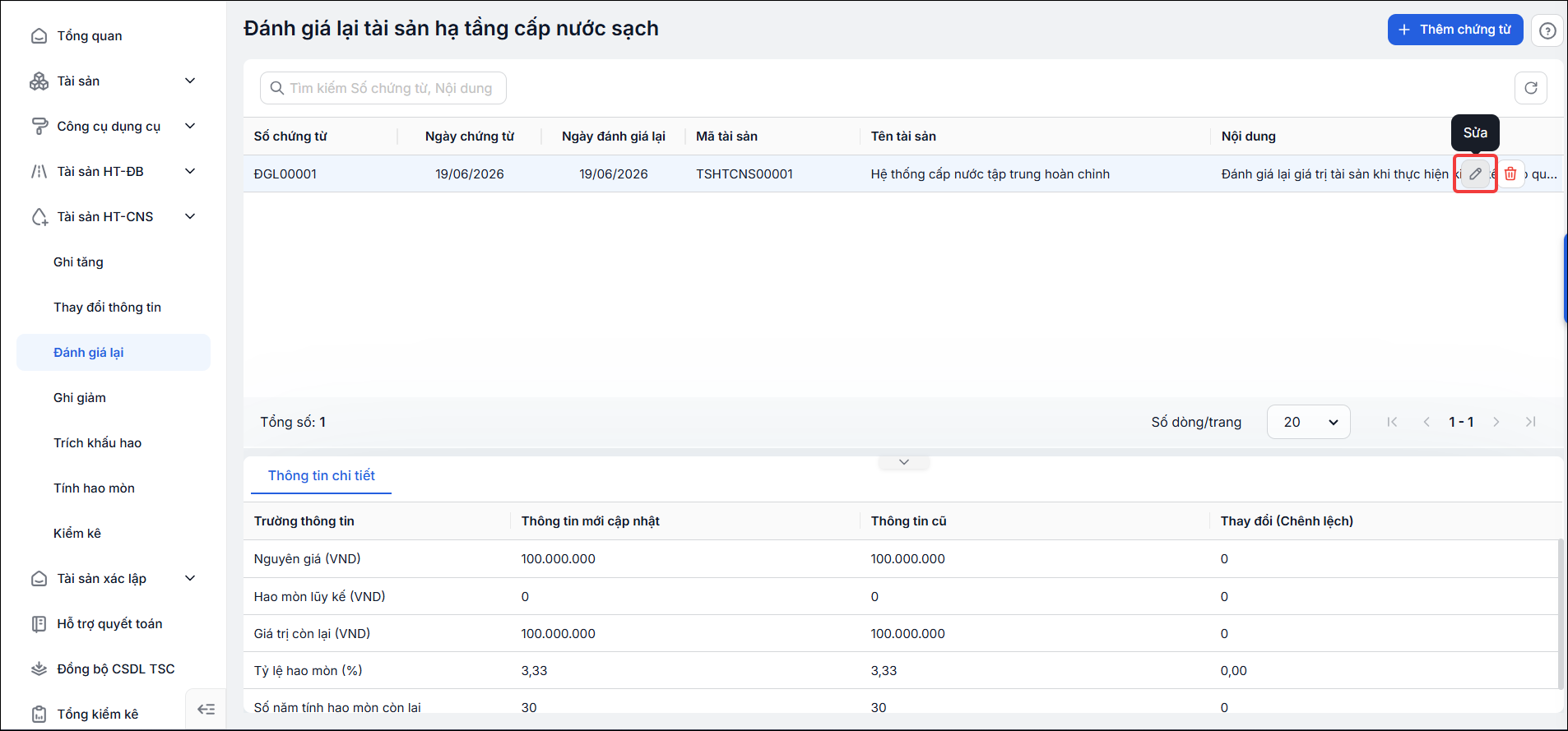Go to first page arrow

1392,422
